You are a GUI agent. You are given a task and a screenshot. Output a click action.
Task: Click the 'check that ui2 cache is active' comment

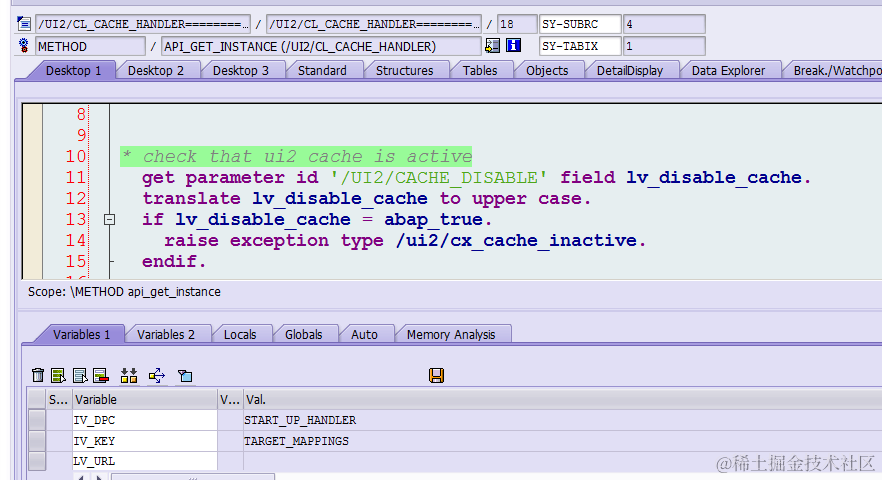click(x=296, y=156)
